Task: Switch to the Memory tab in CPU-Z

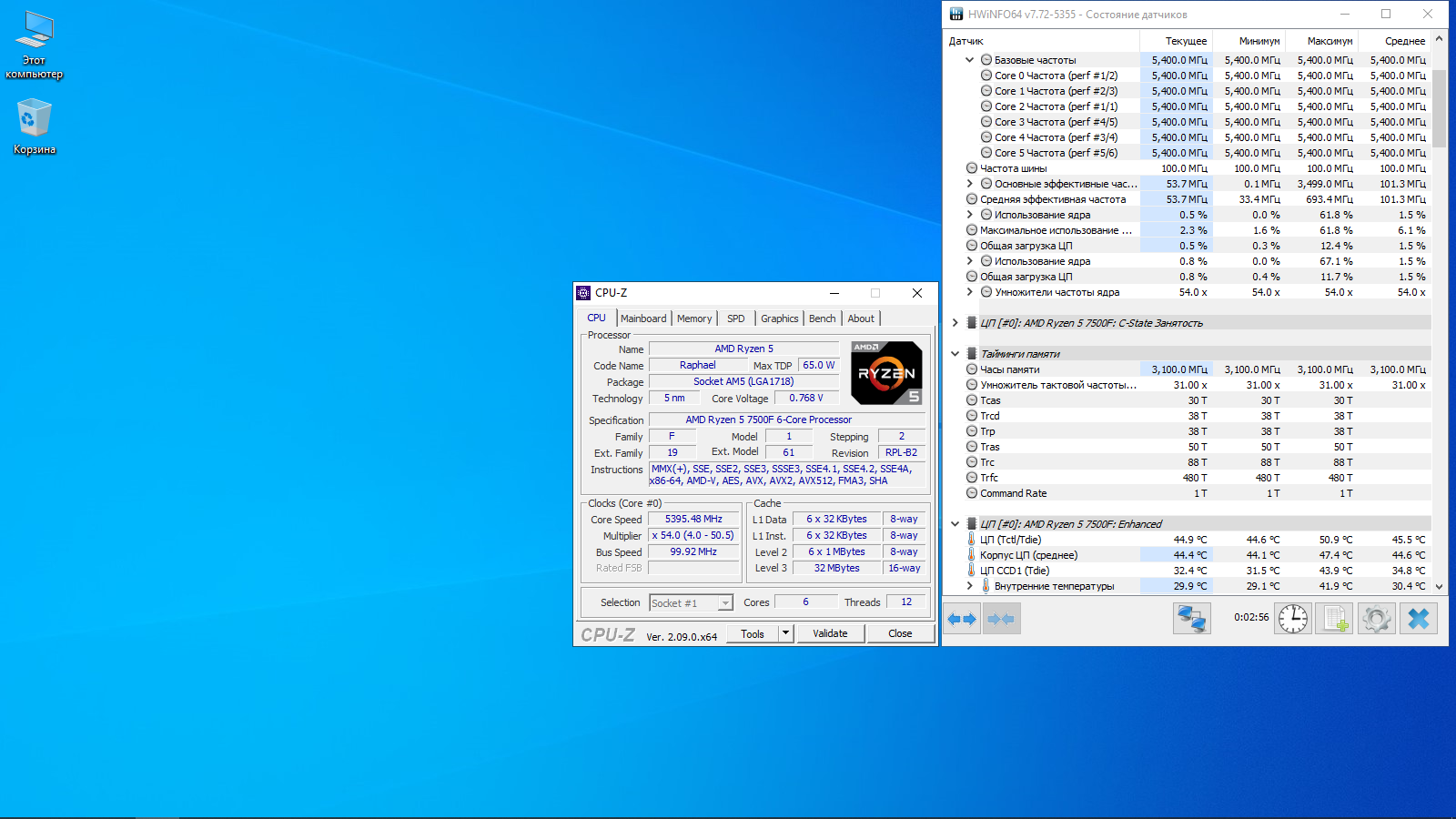Action: [694, 318]
